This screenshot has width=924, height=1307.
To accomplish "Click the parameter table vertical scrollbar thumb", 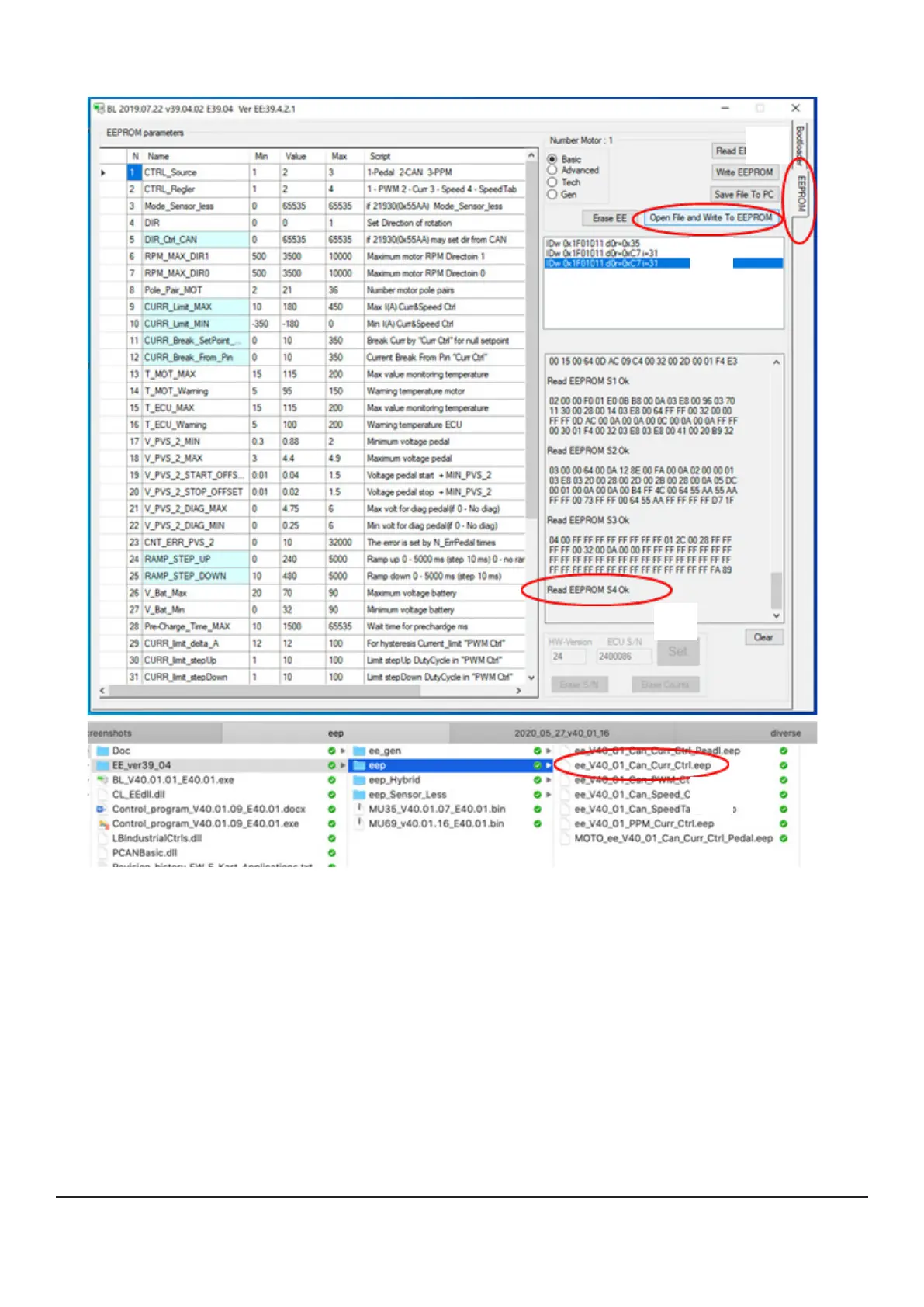I will pyautogui.click(x=531, y=339).
